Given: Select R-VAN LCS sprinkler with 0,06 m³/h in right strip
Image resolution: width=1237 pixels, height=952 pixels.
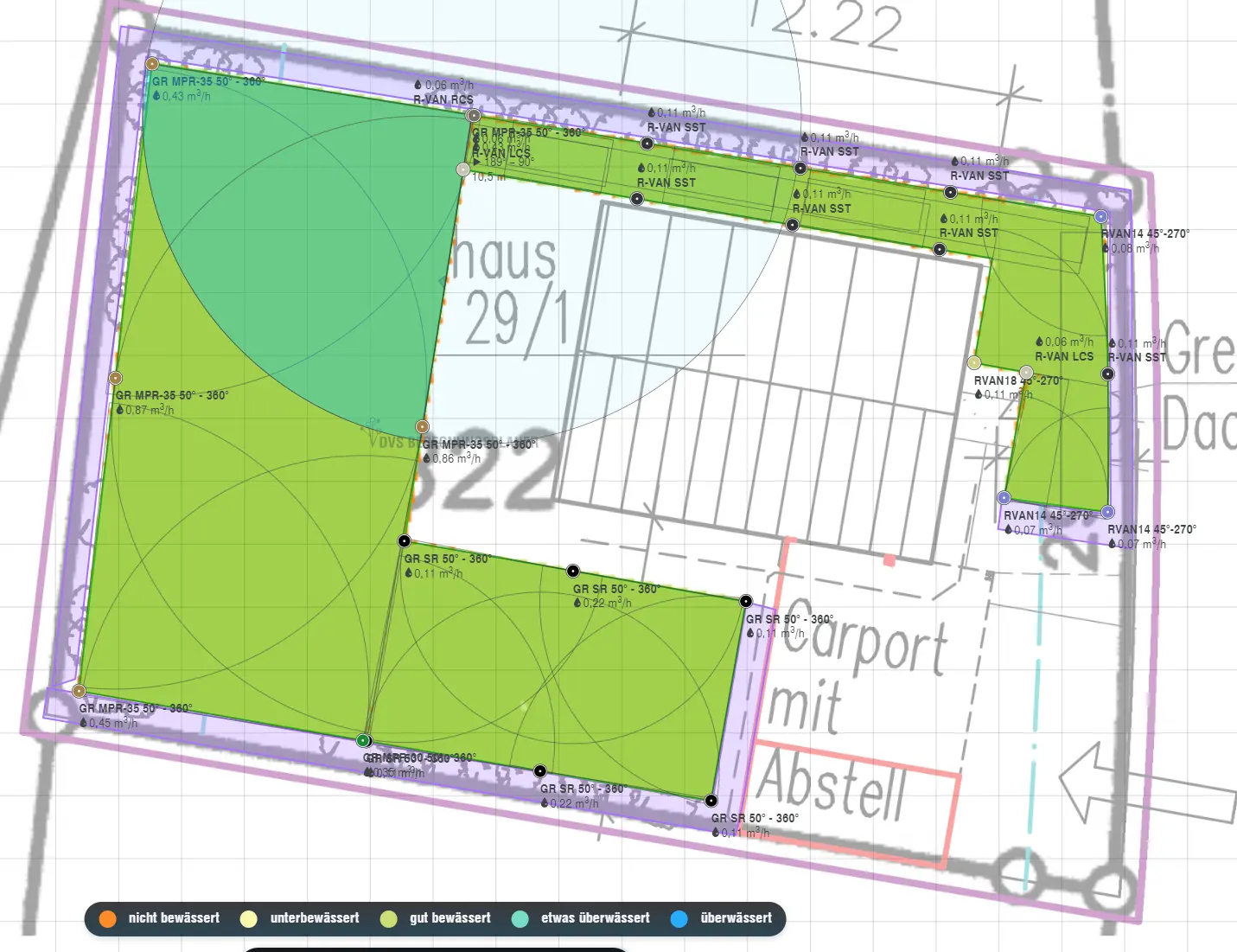Looking at the screenshot, I should tap(1026, 373).
